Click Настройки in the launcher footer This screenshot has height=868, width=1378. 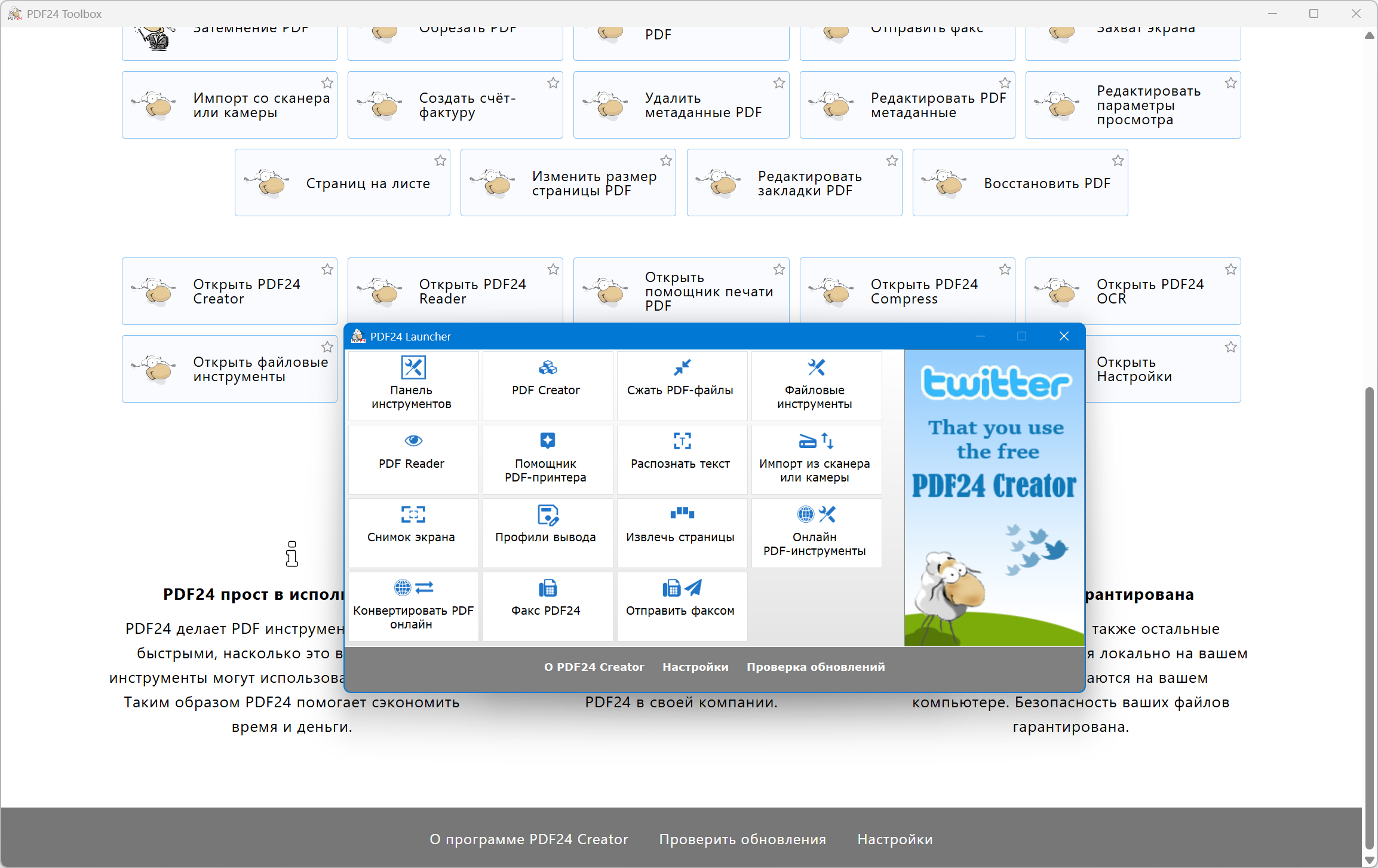click(695, 667)
